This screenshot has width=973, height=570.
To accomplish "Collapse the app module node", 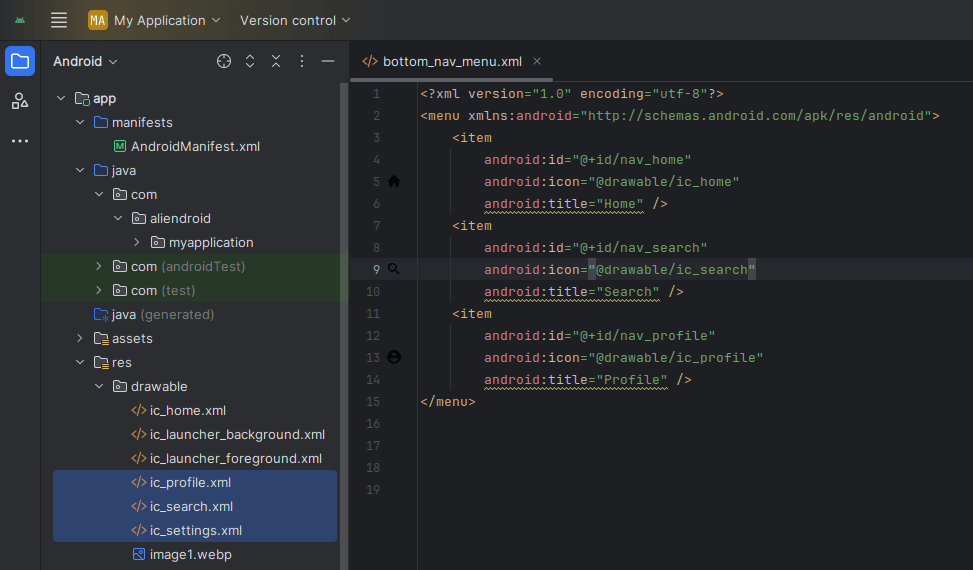I will point(61,98).
